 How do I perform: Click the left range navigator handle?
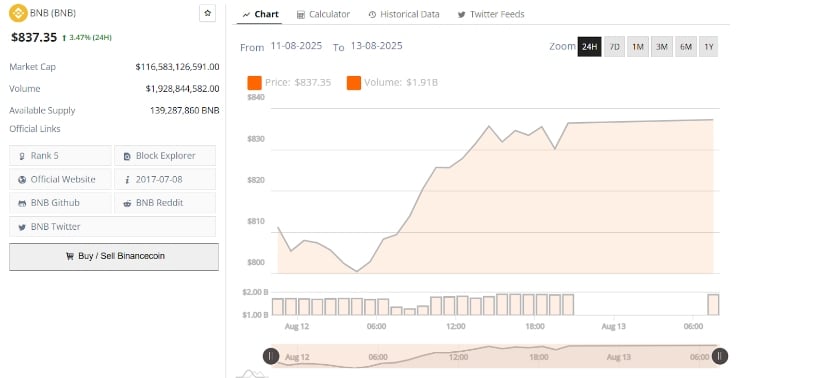point(270,356)
